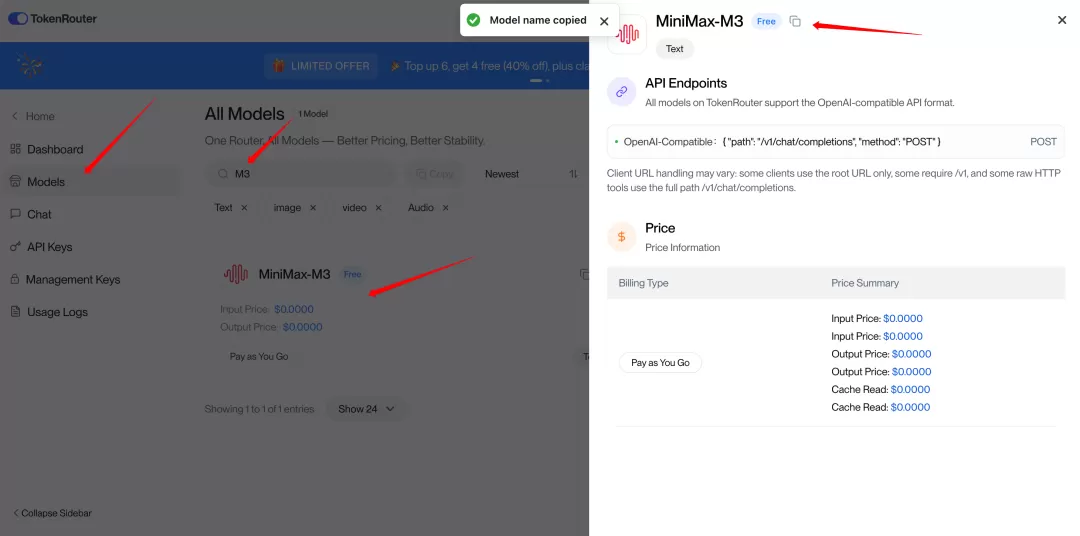This screenshot has height=536, width=1080.
Task: Remove the Text filter chip
Action: [244, 207]
